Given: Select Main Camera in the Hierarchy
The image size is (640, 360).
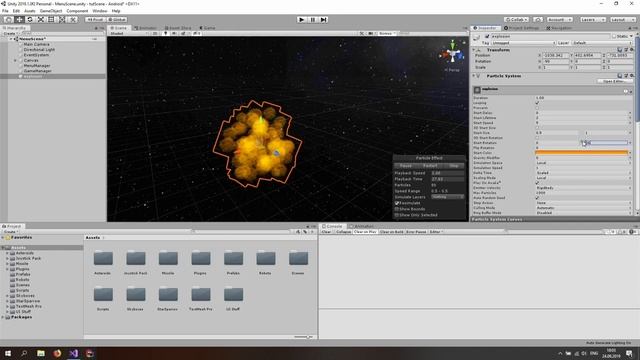Looking at the screenshot, I should tap(36, 44).
